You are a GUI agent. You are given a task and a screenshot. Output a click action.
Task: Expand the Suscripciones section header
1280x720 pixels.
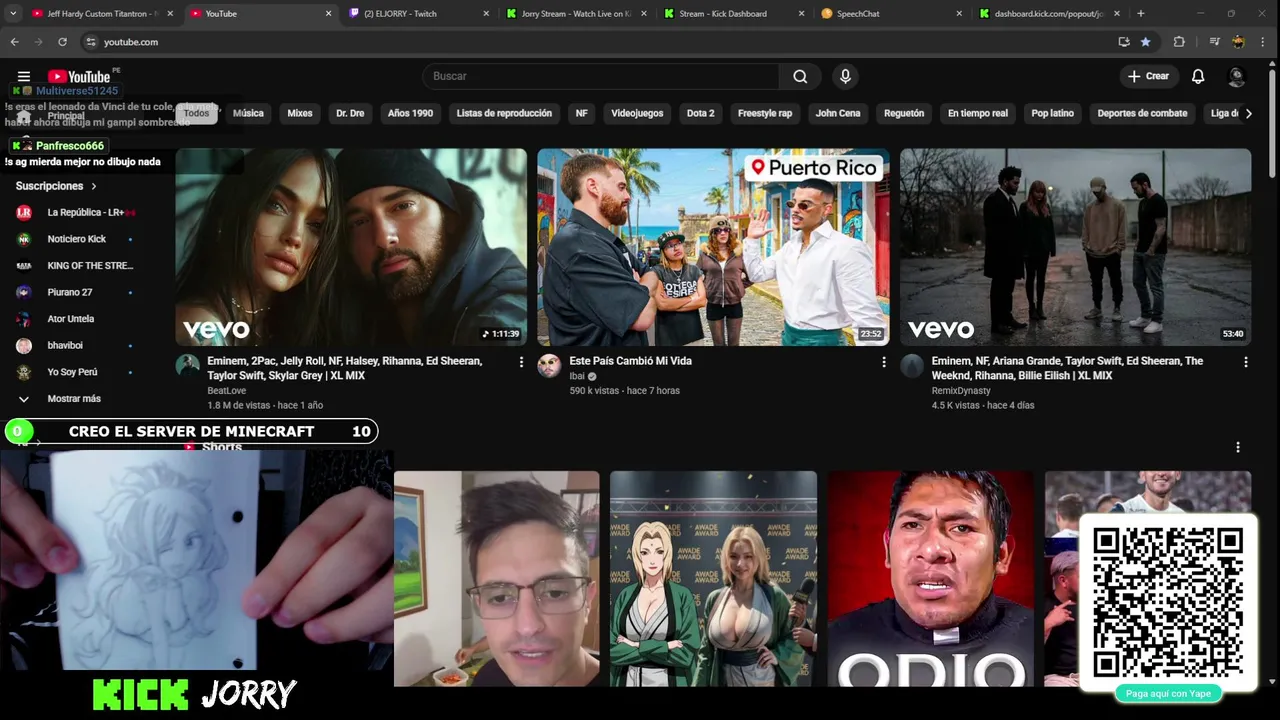coord(56,186)
